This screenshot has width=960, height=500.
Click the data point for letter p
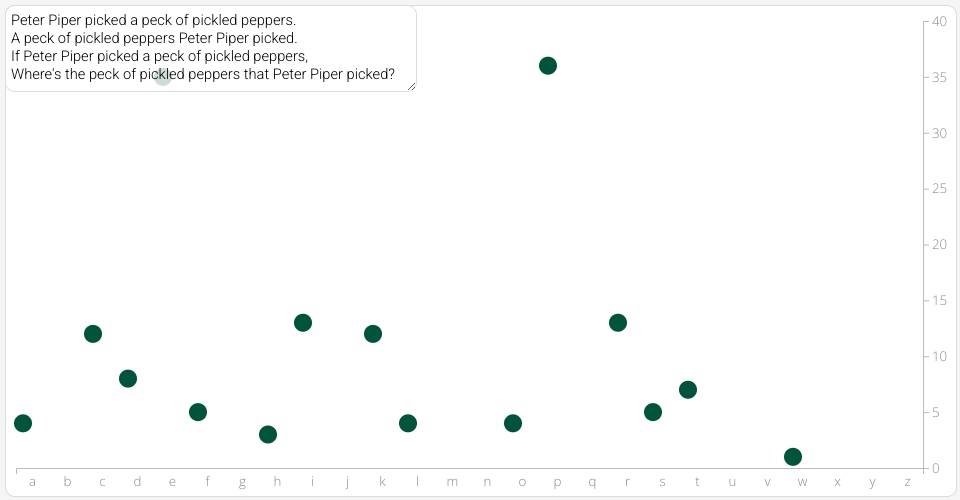[548, 65]
